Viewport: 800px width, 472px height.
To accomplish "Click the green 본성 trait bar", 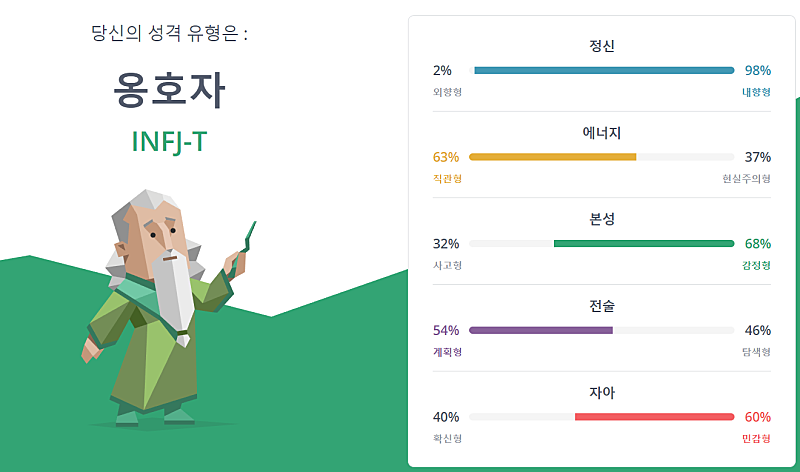I will 643,243.
